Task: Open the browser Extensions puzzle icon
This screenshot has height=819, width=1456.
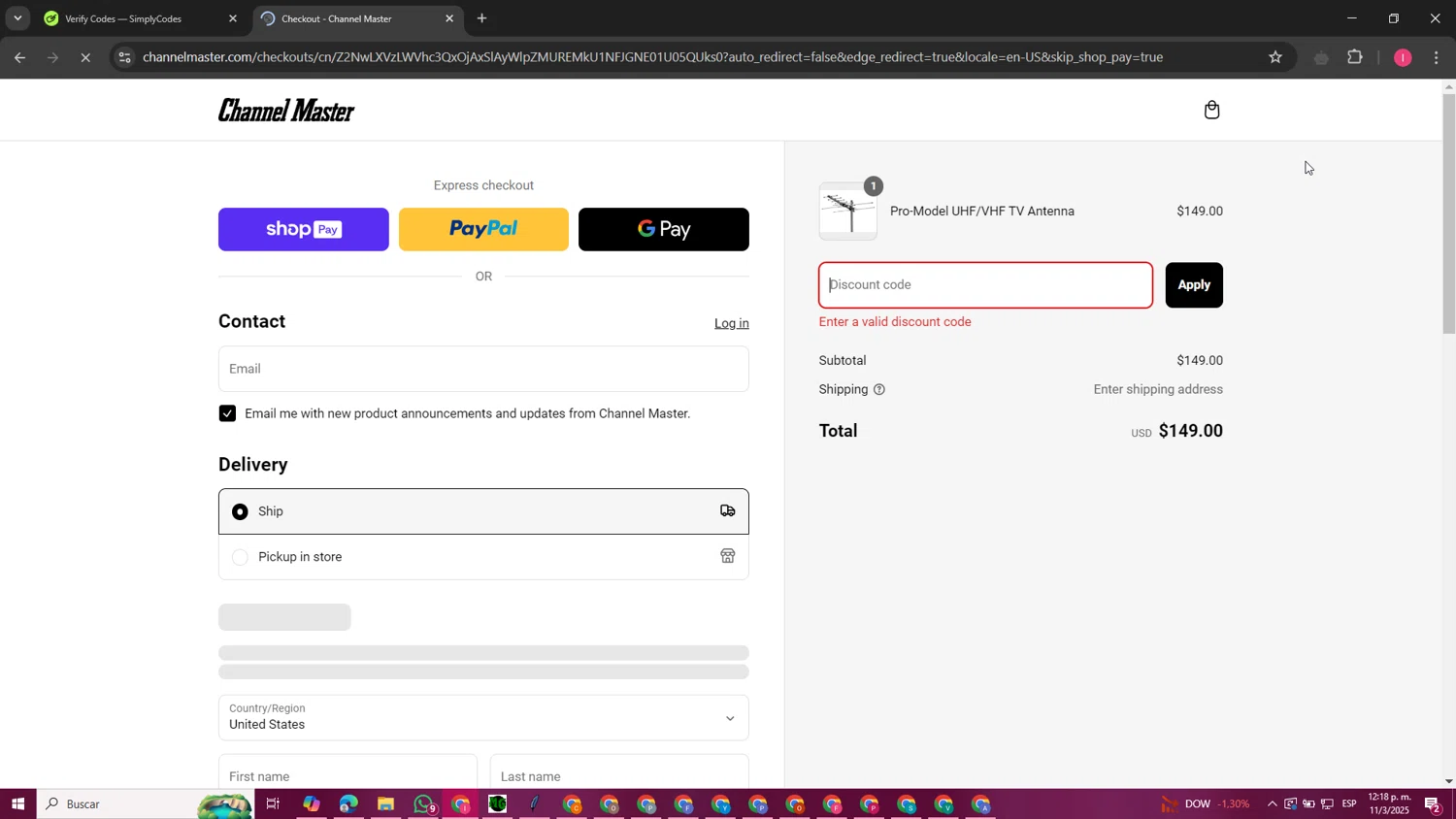Action: (1356, 57)
